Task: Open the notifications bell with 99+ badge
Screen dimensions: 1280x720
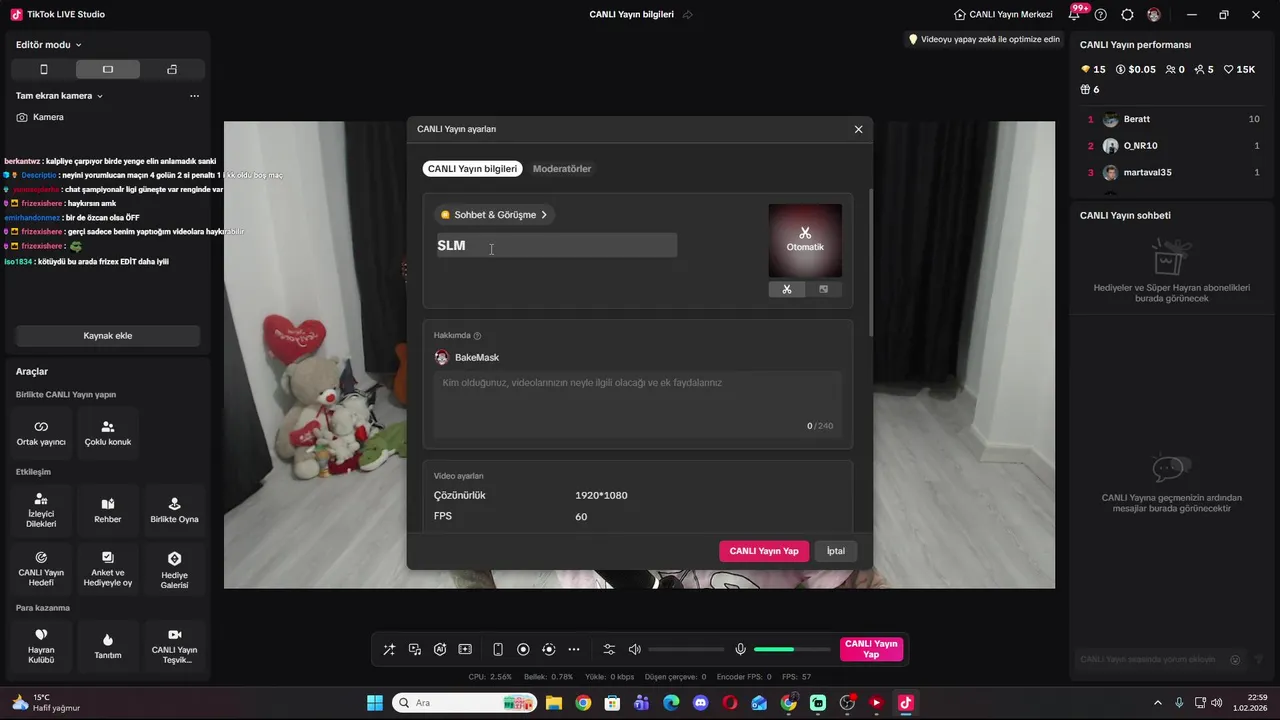Action: coord(1076,14)
